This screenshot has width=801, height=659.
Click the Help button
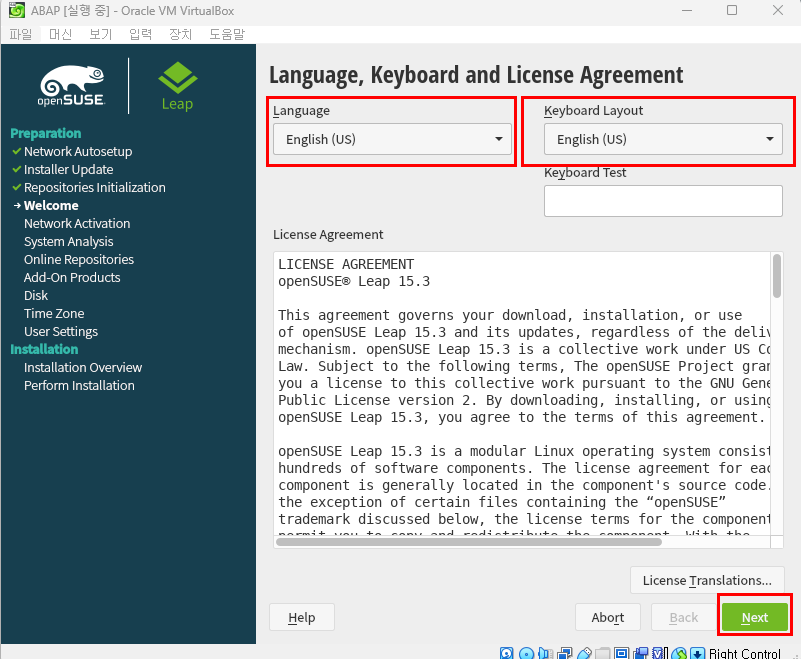(x=301, y=617)
